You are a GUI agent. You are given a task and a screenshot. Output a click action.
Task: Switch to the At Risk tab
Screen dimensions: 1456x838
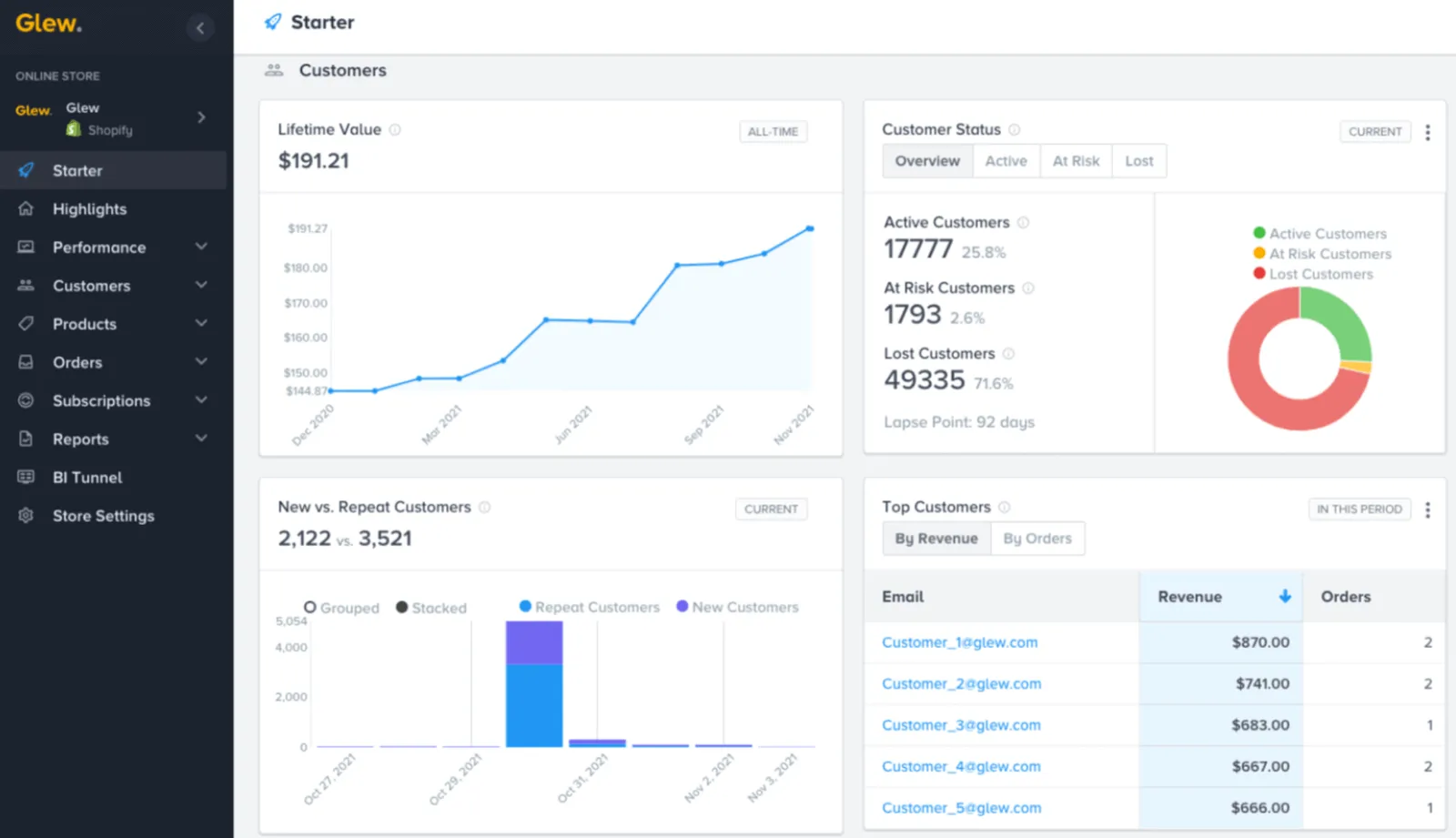point(1076,161)
